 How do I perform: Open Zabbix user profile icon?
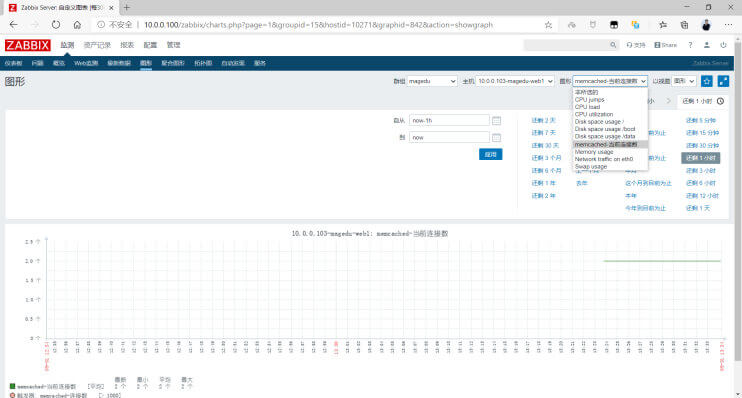pos(707,45)
